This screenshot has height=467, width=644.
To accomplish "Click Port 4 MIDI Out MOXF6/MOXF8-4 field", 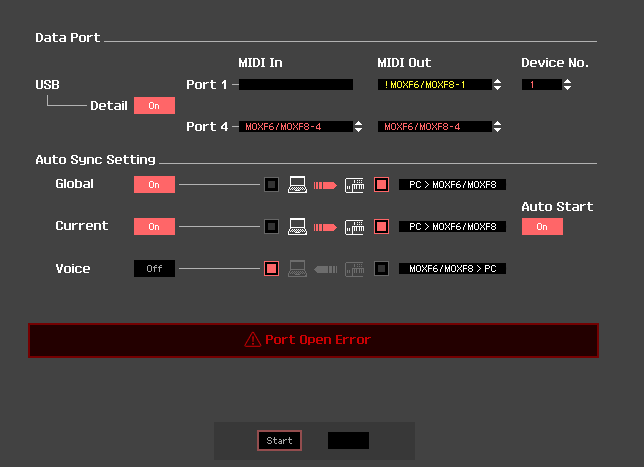I will click(435, 127).
